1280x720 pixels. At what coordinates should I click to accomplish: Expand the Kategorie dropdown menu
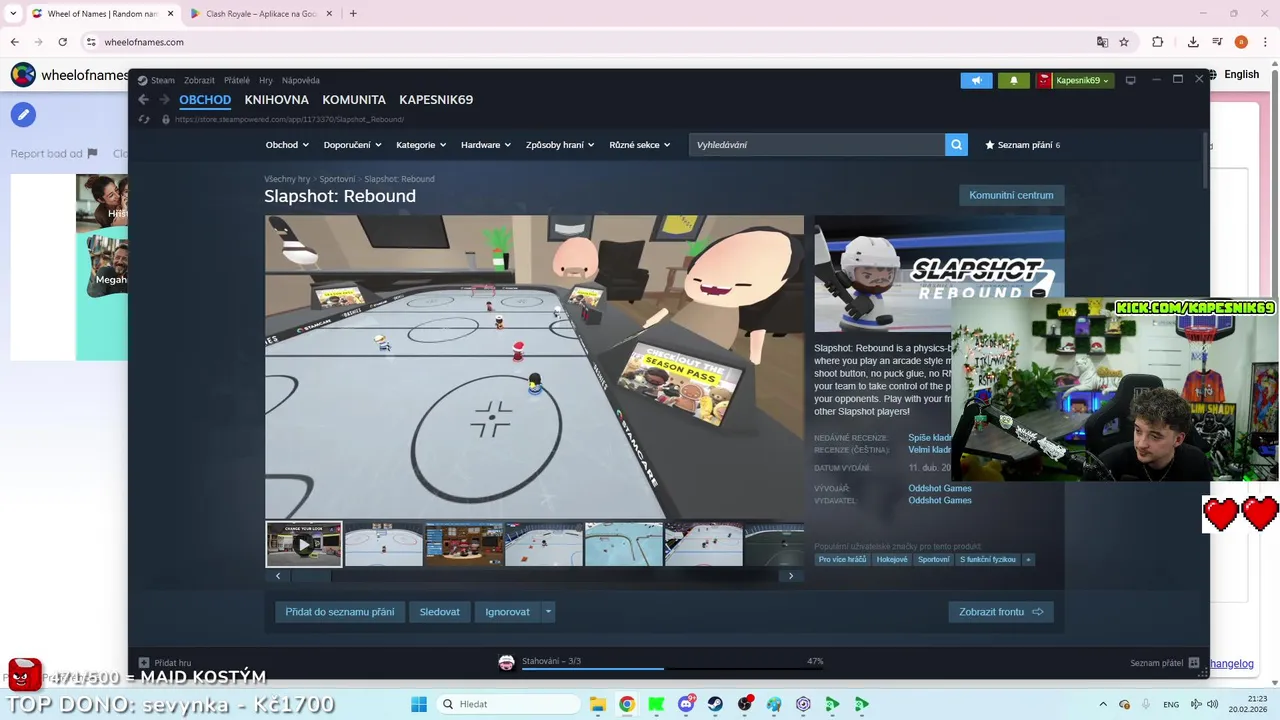pyautogui.click(x=420, y=145)
